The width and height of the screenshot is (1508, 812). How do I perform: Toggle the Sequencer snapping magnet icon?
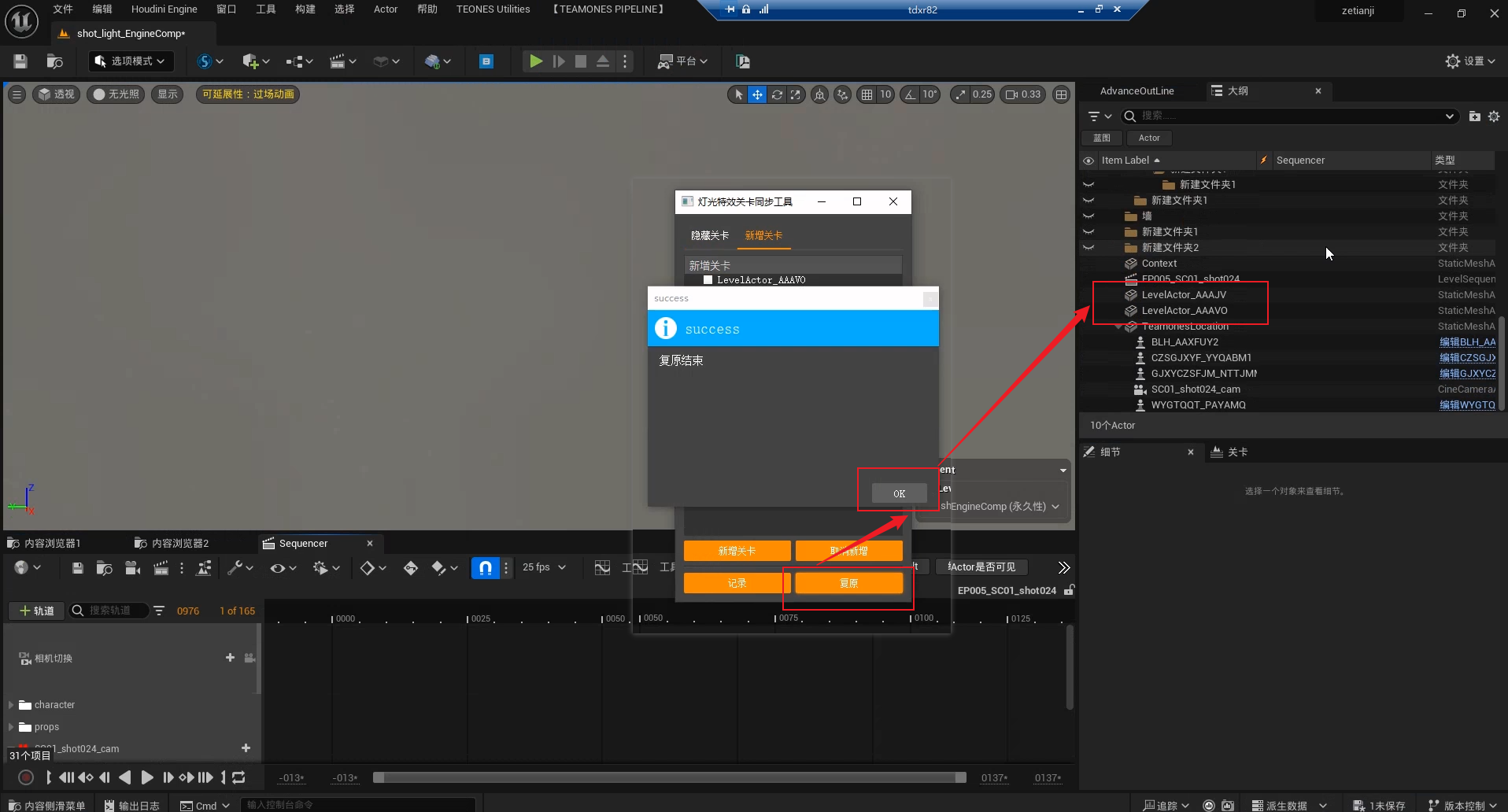point(485,567)
